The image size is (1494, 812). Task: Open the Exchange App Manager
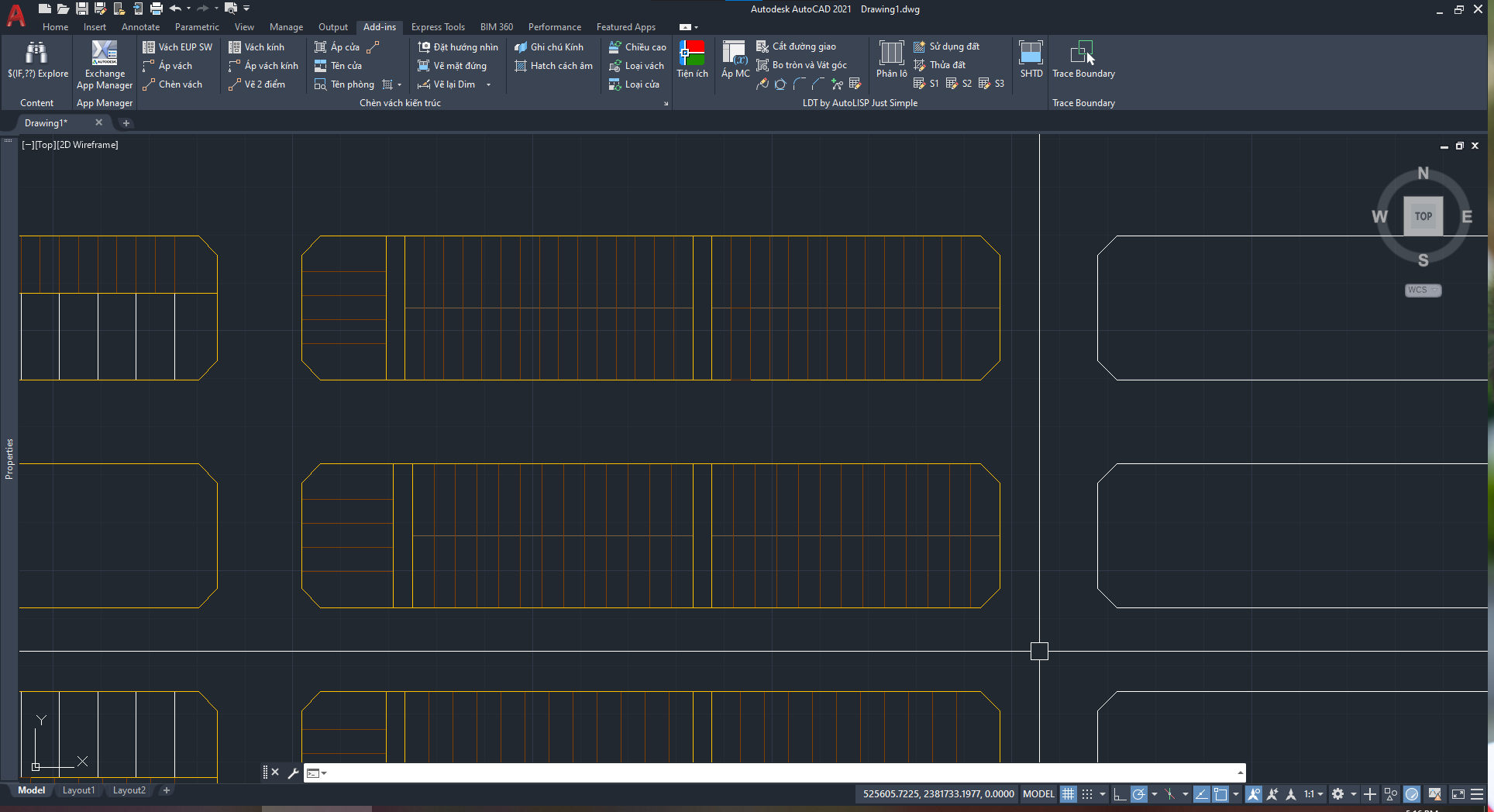pyautogui.click(x=105, y=64)
